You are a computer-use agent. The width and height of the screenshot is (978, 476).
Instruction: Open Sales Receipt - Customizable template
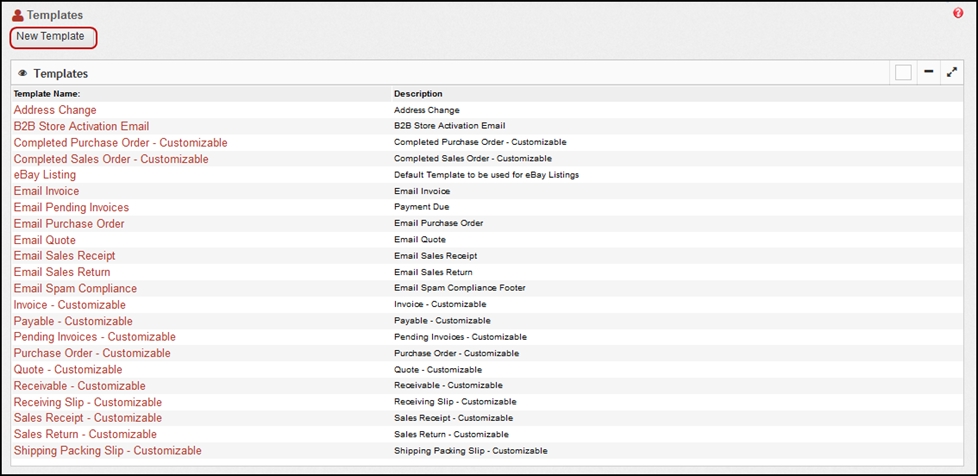point(88,418)
